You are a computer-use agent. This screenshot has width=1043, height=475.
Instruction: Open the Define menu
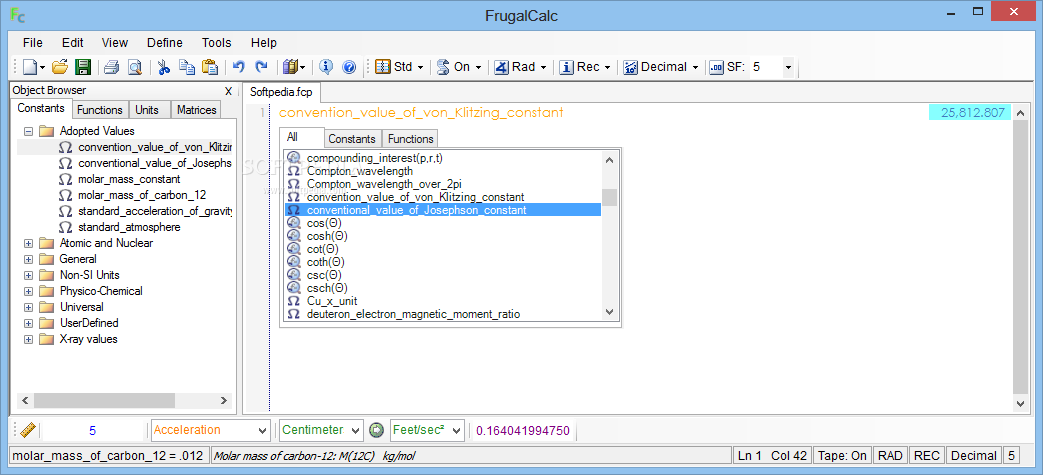(164, 43)
